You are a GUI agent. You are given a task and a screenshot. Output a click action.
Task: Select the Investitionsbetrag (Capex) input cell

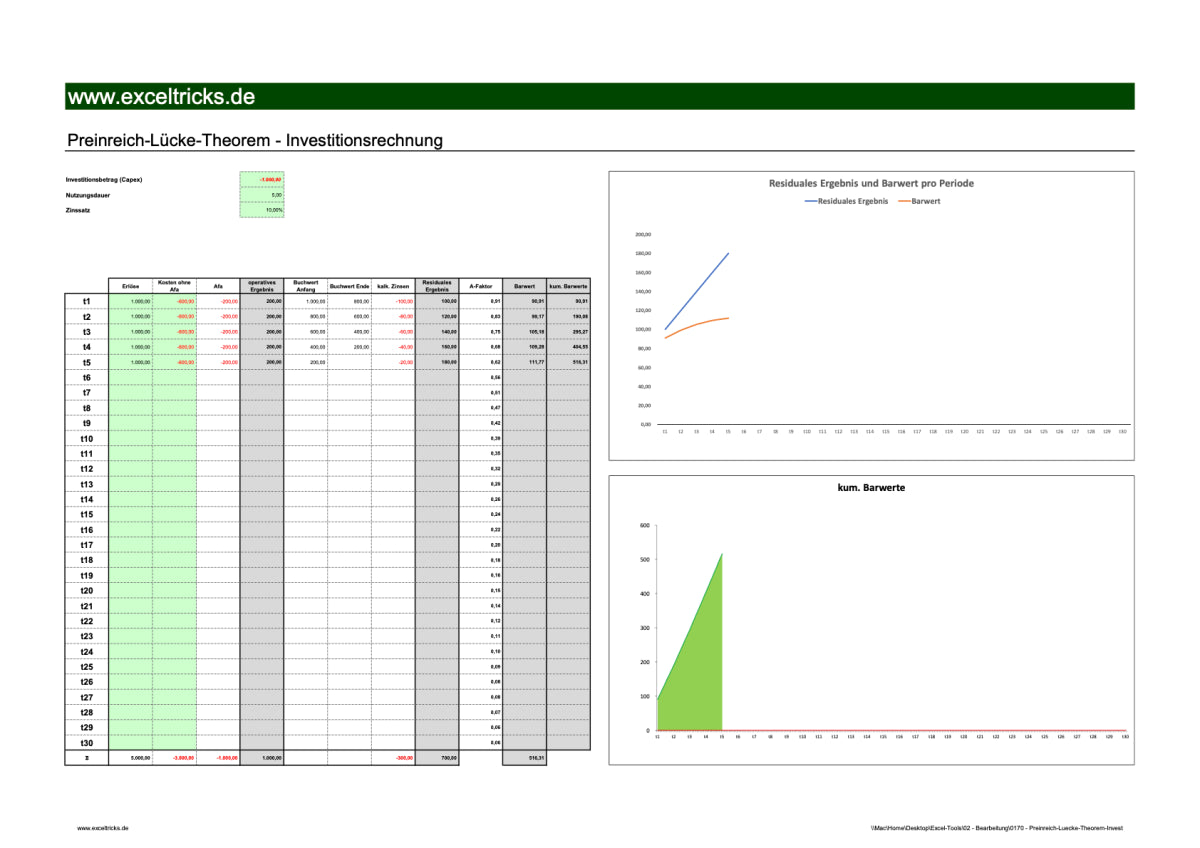point(263,179)
